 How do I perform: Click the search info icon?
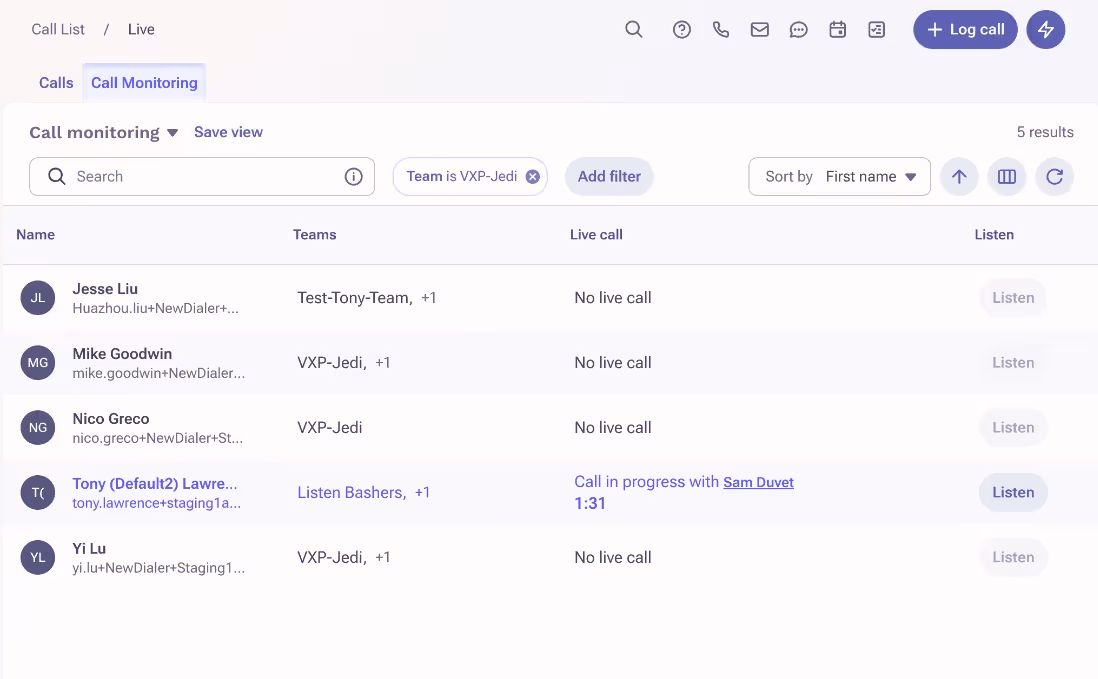click(x=354, y=176)
